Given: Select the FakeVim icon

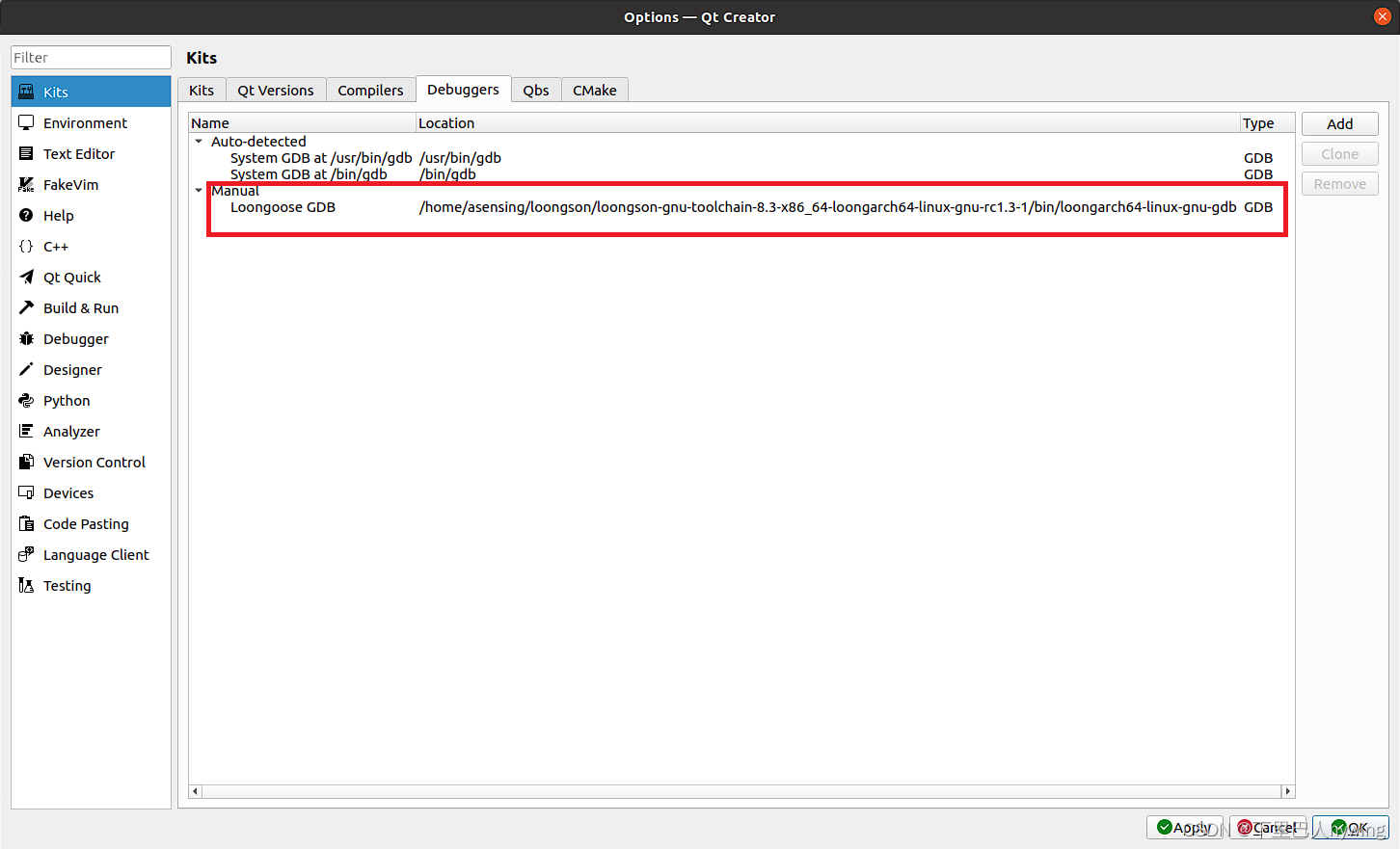Looking at the screenshot, I should click(26, 184).
